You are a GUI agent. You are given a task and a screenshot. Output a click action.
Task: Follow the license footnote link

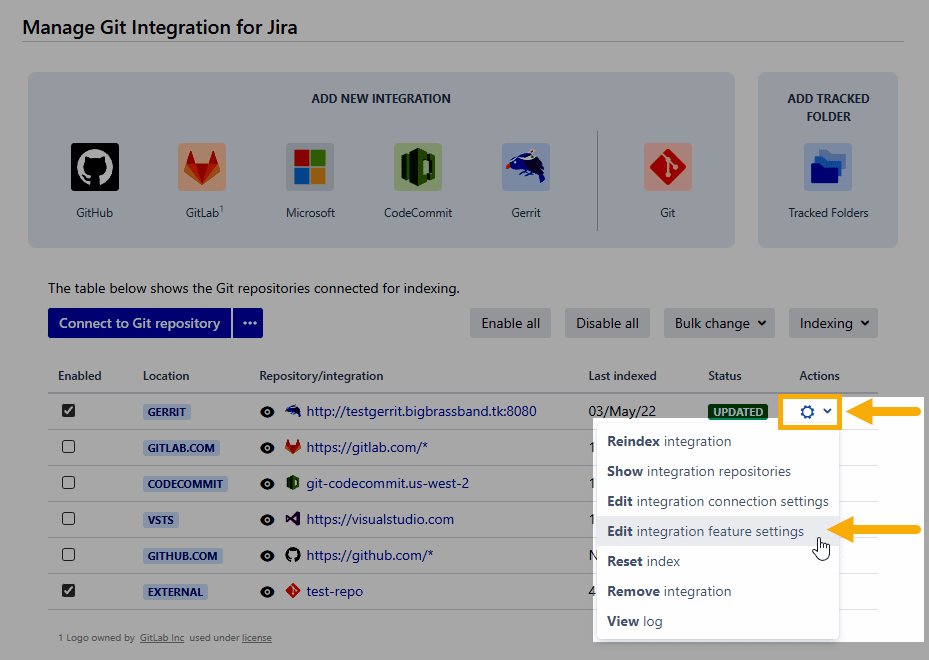pyautogui.click(x=257, y=637)
